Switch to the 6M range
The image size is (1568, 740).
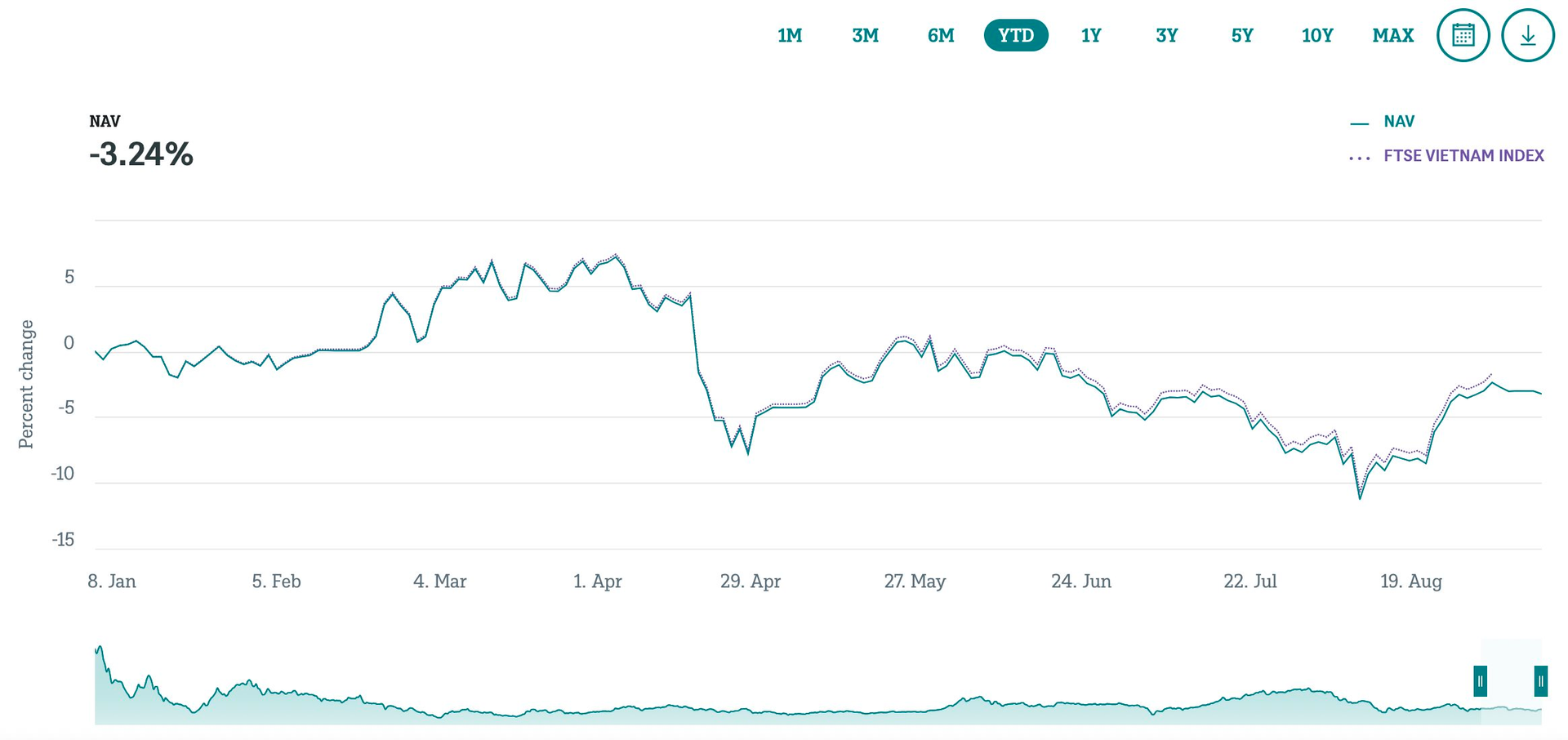pyautogui.click(x=941, y=35)
